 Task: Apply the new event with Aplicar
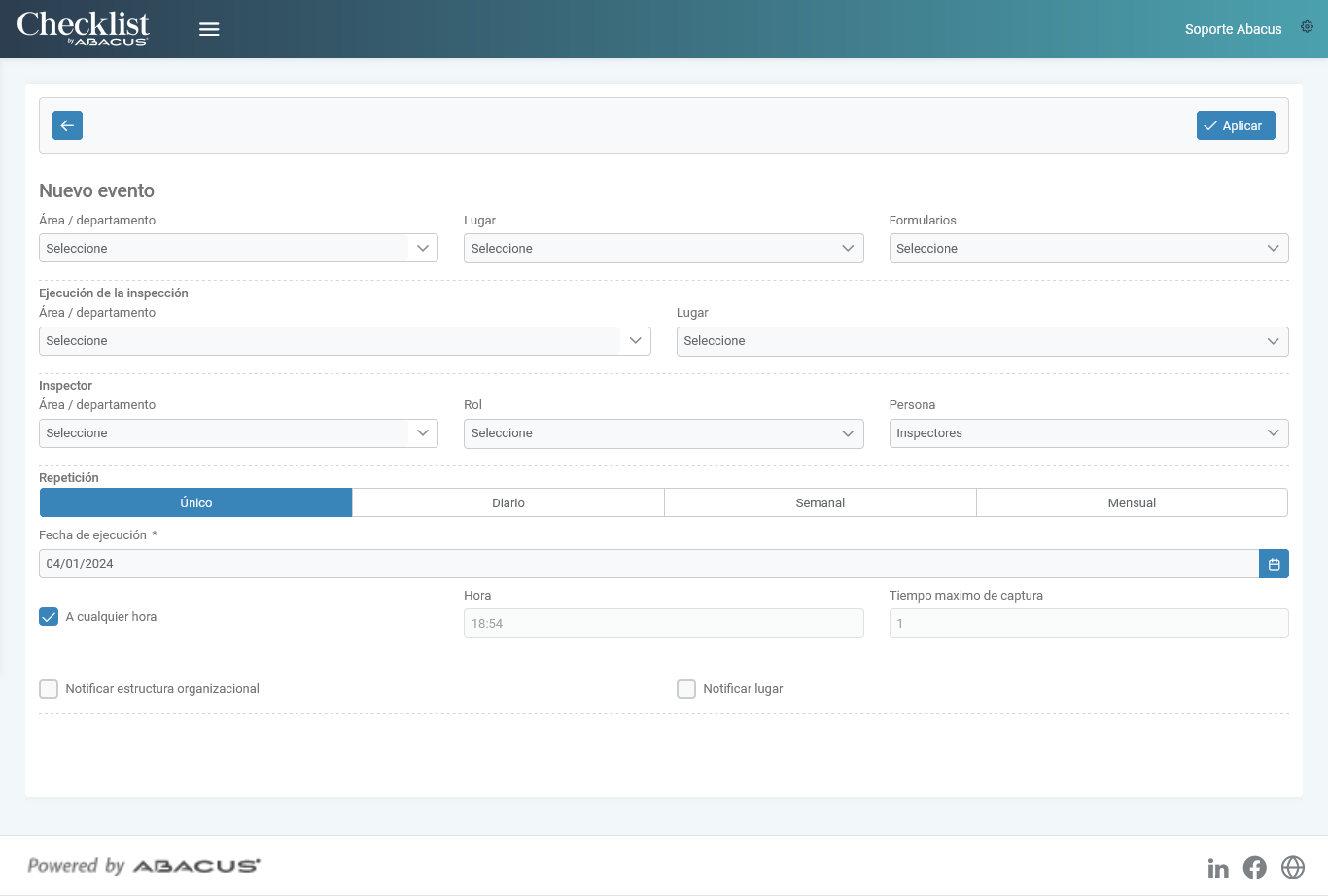1236,125
